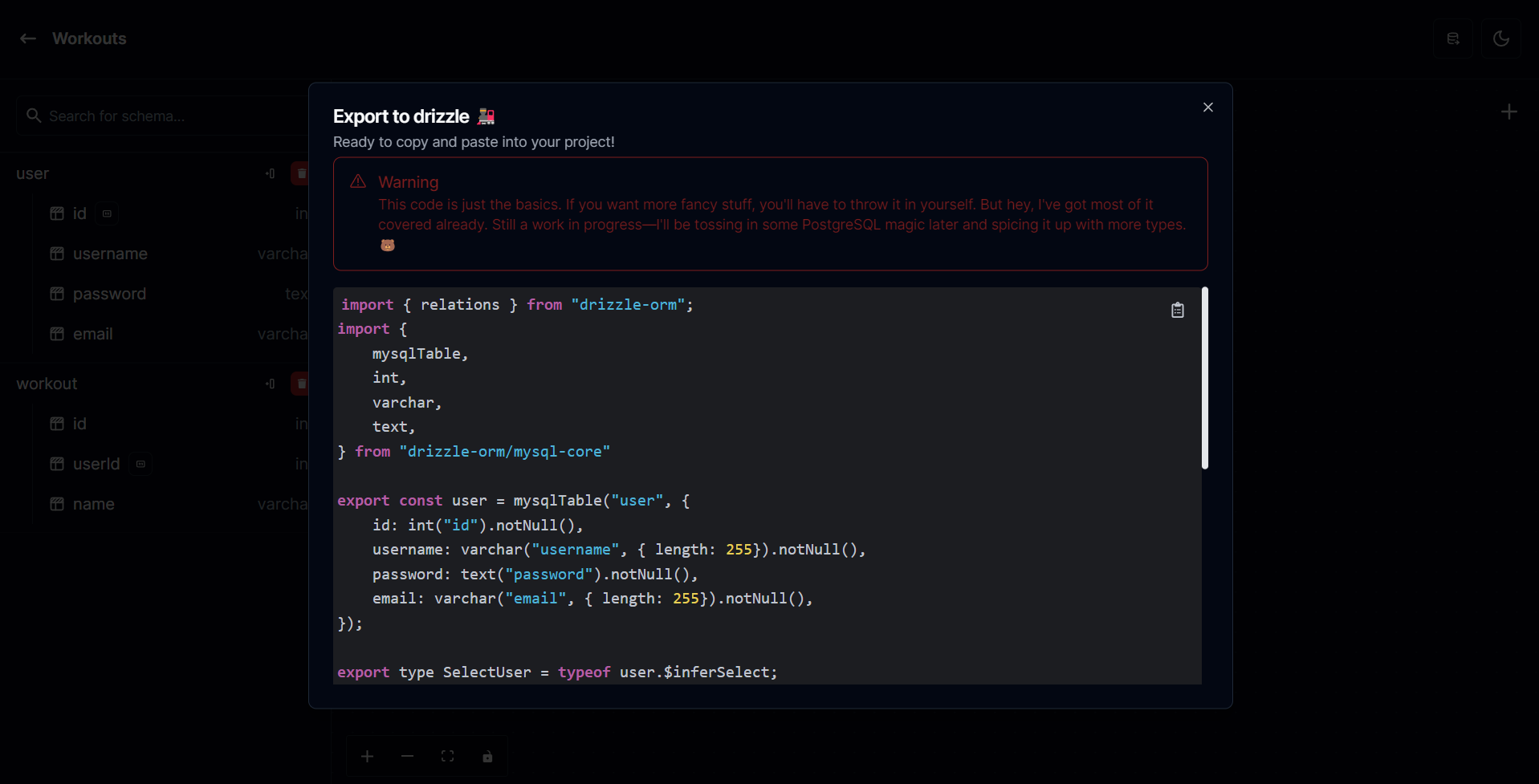
Task: Collapse the user table section
Action: point(33,173)
